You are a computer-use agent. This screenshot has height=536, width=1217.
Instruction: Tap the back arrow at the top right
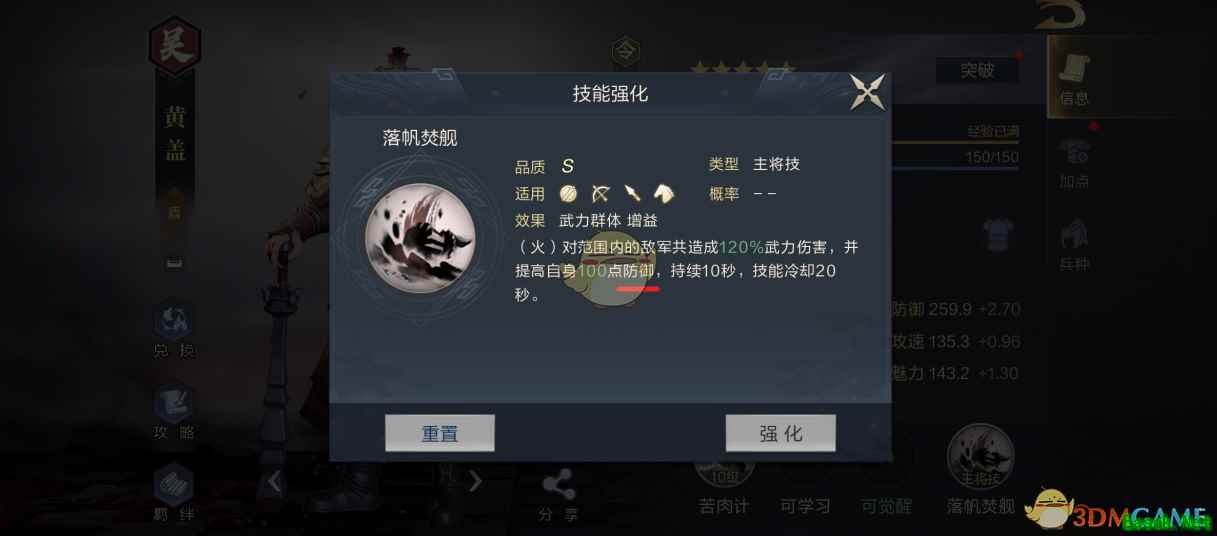click(x=1061, y=14)
